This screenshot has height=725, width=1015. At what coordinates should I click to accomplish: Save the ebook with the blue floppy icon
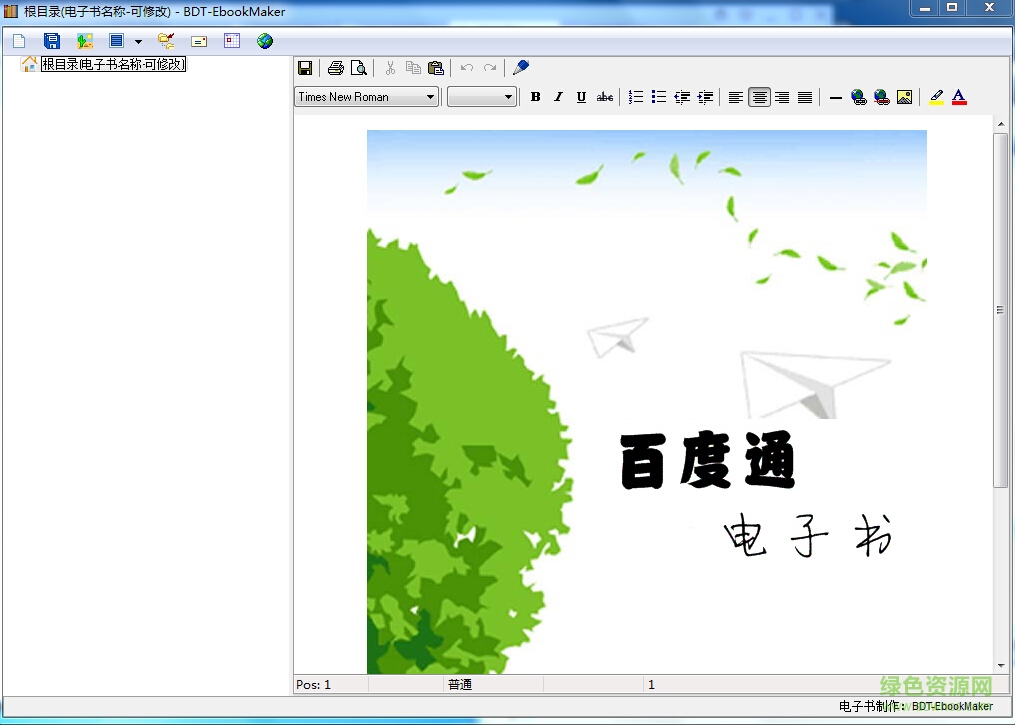coord(51,40)
